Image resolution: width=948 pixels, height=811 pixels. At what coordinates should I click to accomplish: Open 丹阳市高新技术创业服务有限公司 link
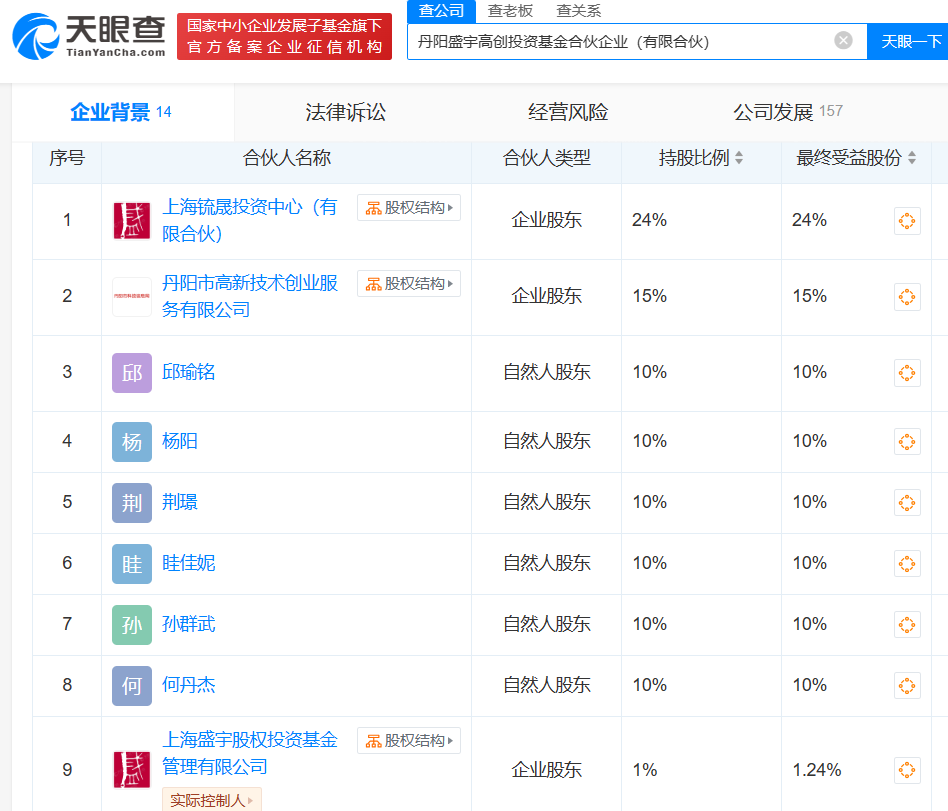point(250,296)
